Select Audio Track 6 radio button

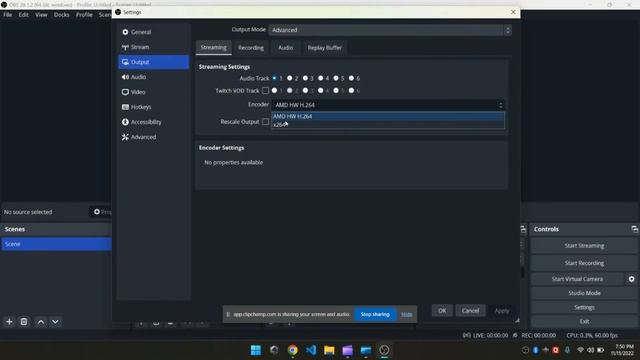coord(351,78)
